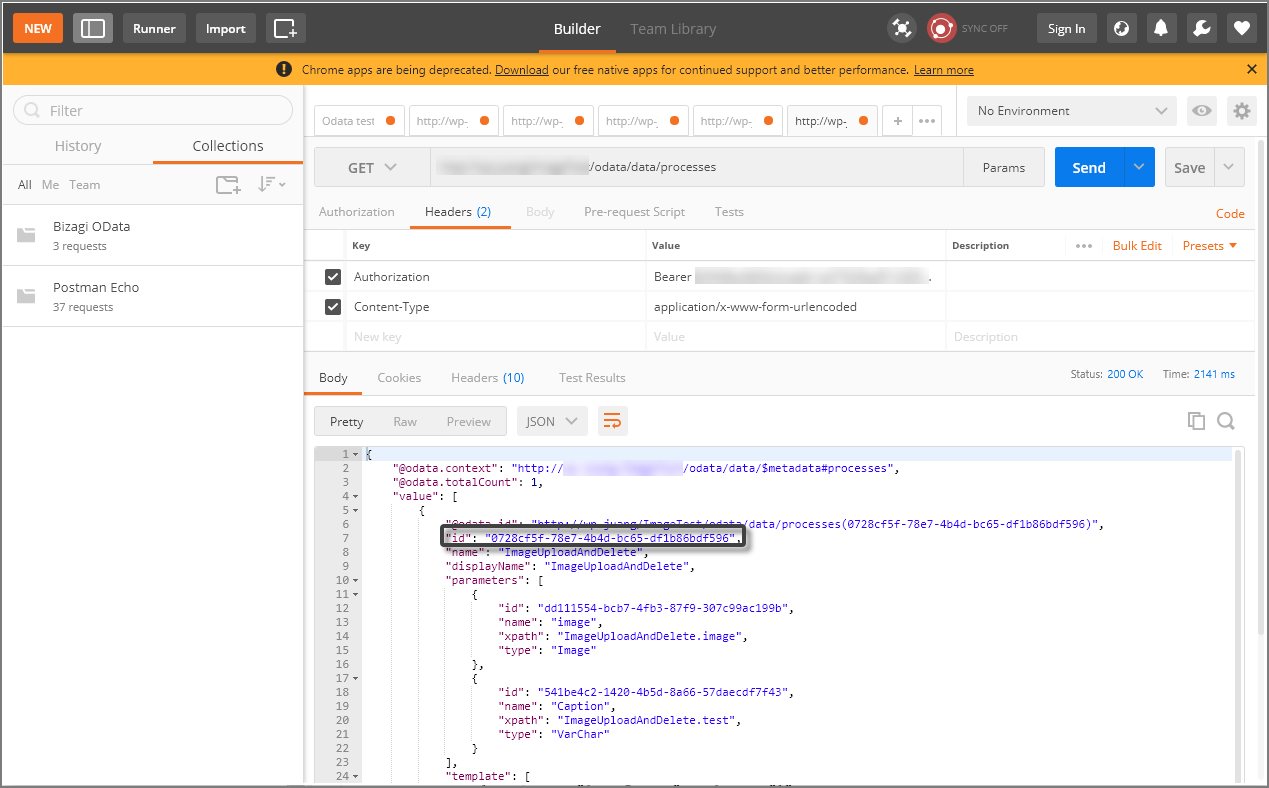
Task: Open Send options dropdown arrow
Action: tap(1139, 167)
